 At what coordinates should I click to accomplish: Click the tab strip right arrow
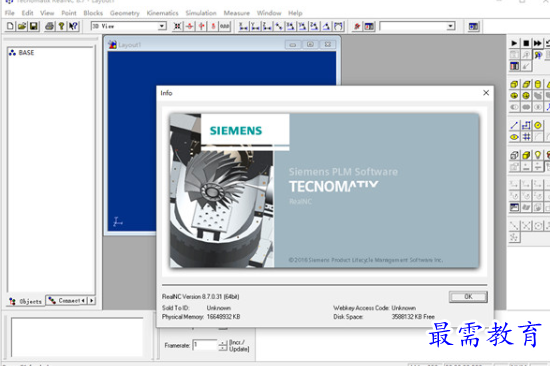coord(92,301)
